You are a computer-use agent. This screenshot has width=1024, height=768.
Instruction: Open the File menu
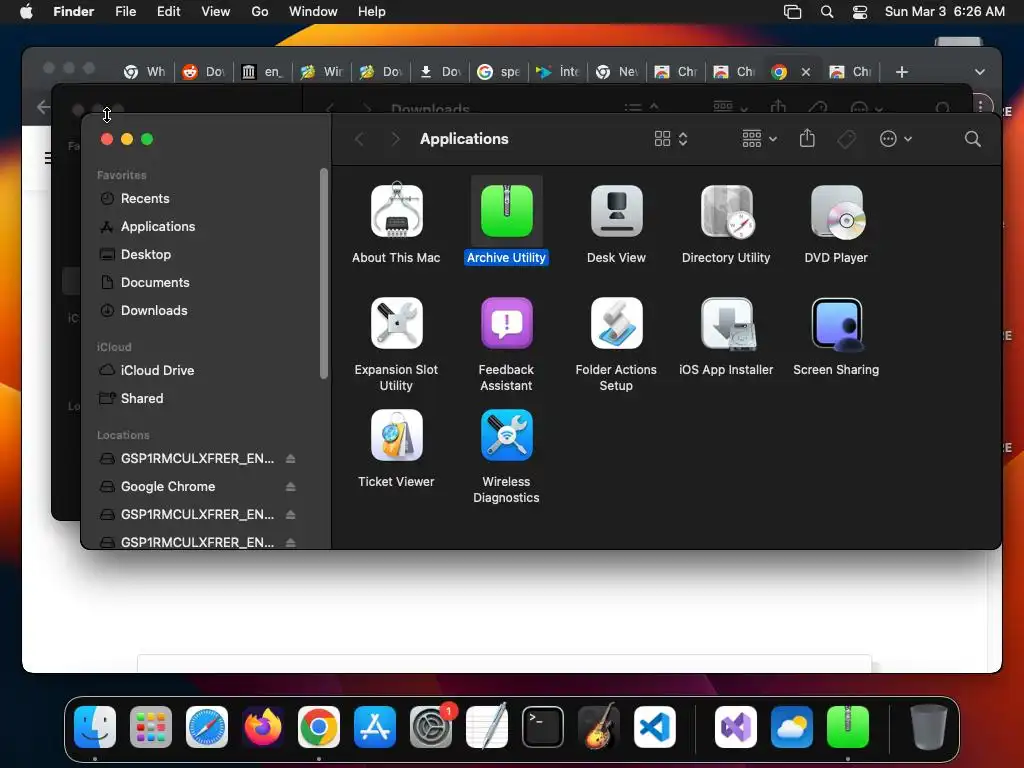click(x=125, y=11)
